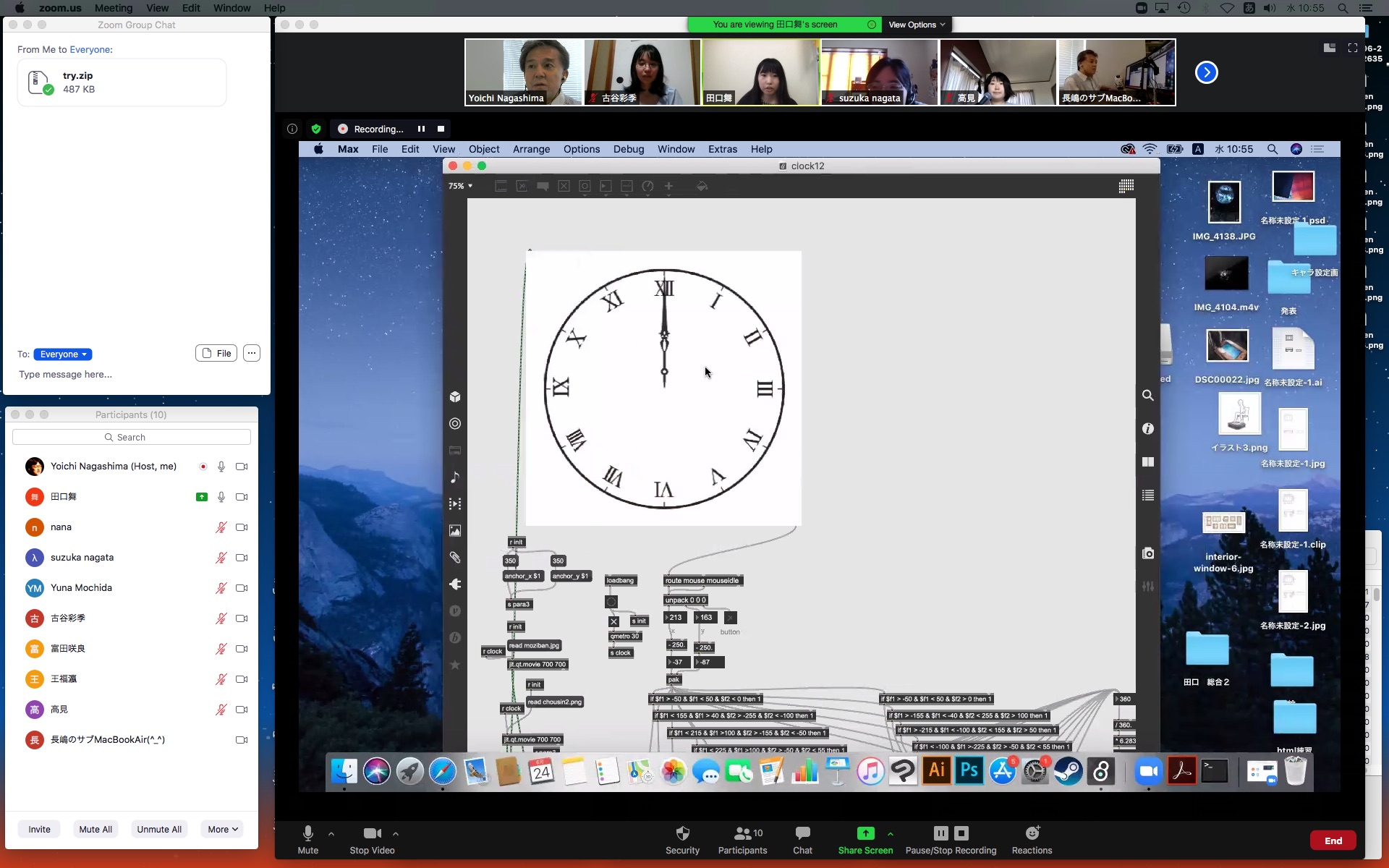
Task: Expand the View Options dropdown
Action: pyautogui.click(x=917, y=25)
